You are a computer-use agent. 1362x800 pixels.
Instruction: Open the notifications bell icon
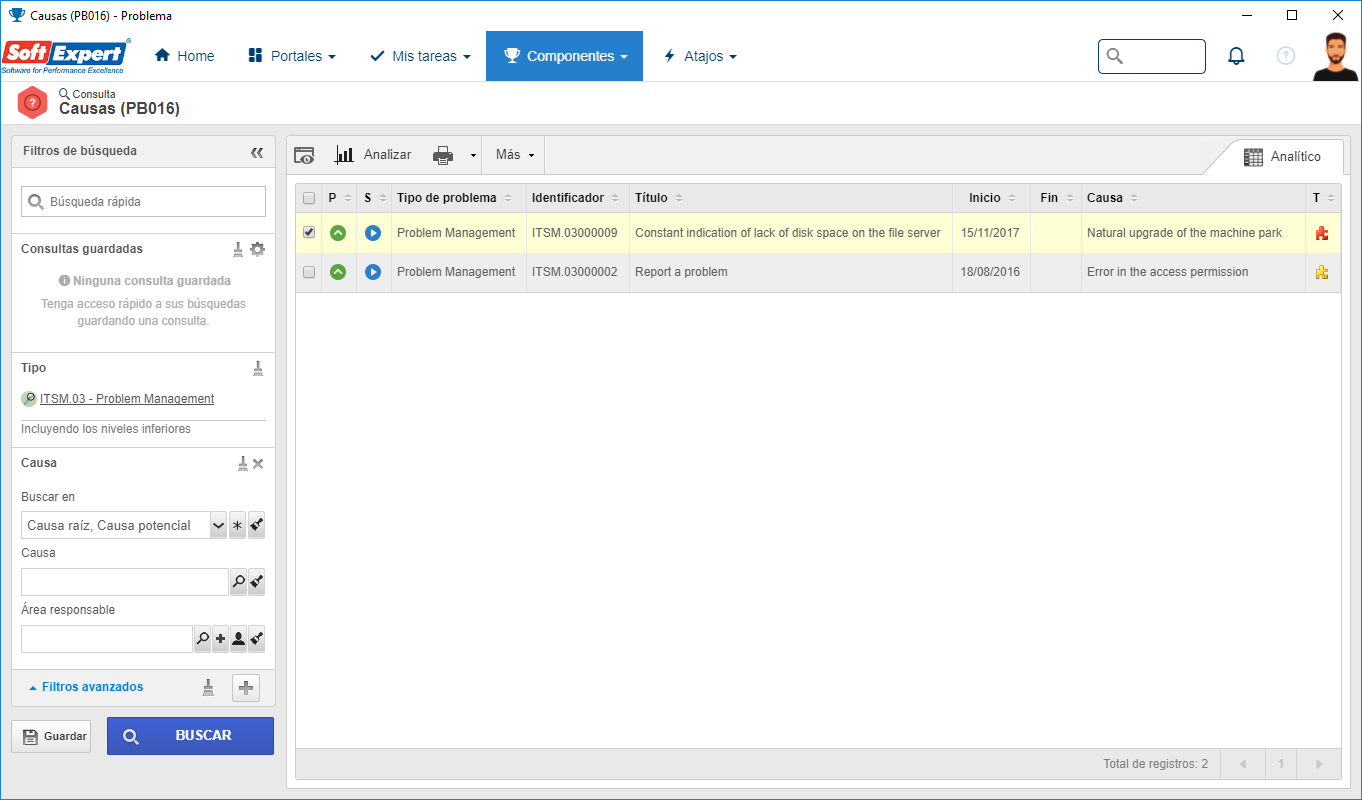tap(1236, 56)
